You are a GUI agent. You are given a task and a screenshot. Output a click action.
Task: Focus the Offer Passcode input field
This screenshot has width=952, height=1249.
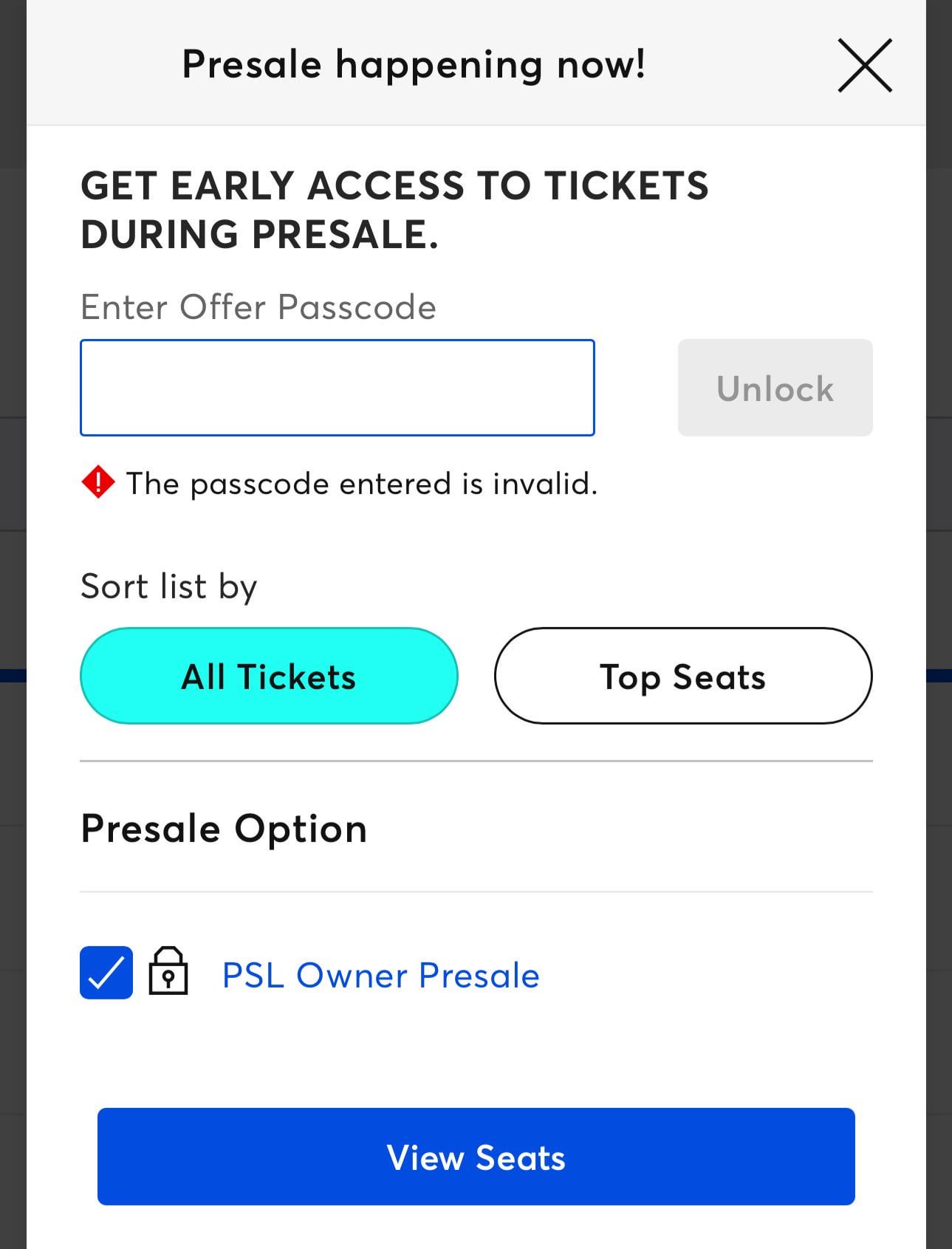click(337, 388)
